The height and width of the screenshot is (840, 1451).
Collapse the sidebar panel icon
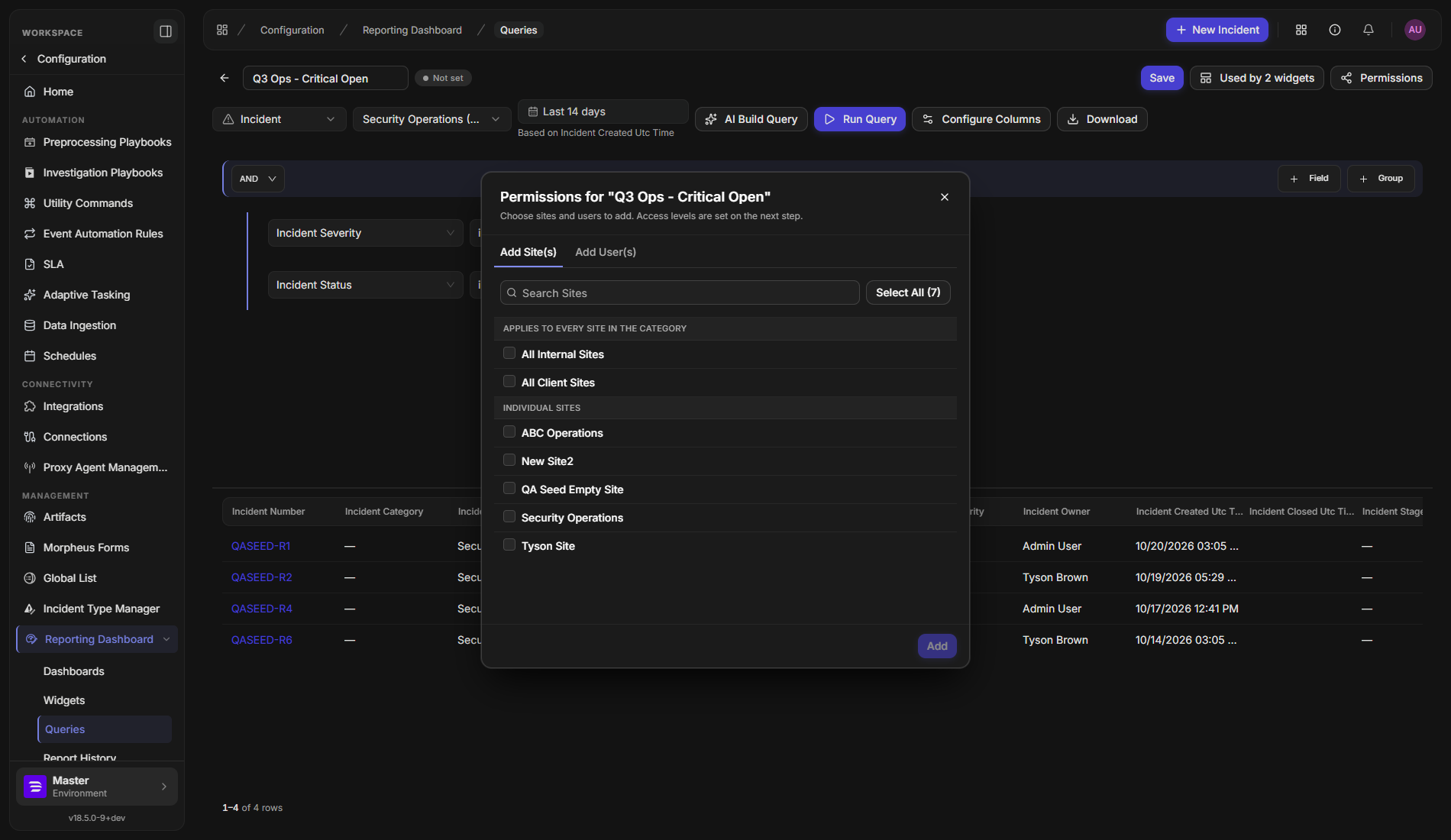[165, 31]
